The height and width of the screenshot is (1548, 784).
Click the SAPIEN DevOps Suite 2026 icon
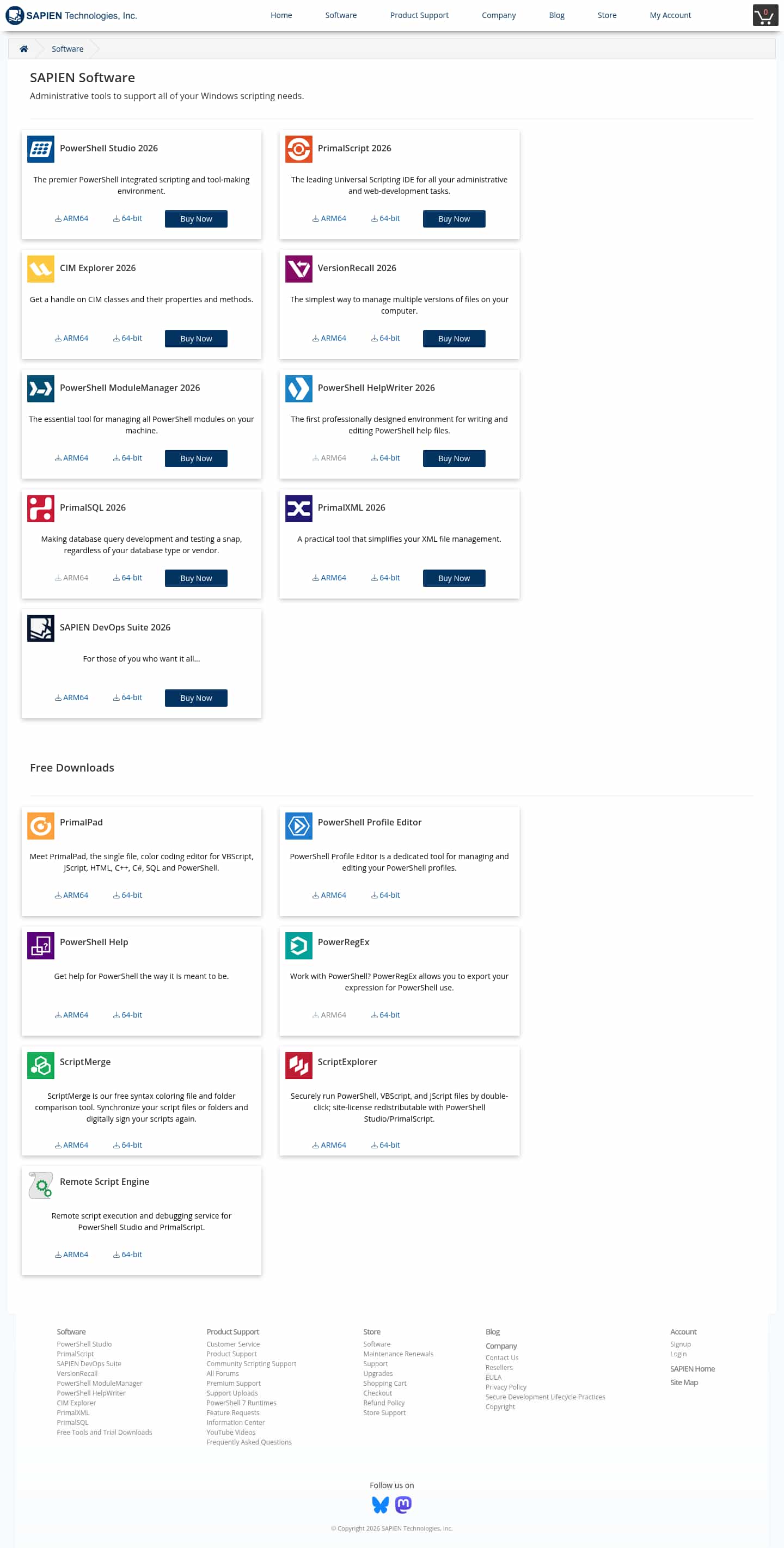(41, 627)
